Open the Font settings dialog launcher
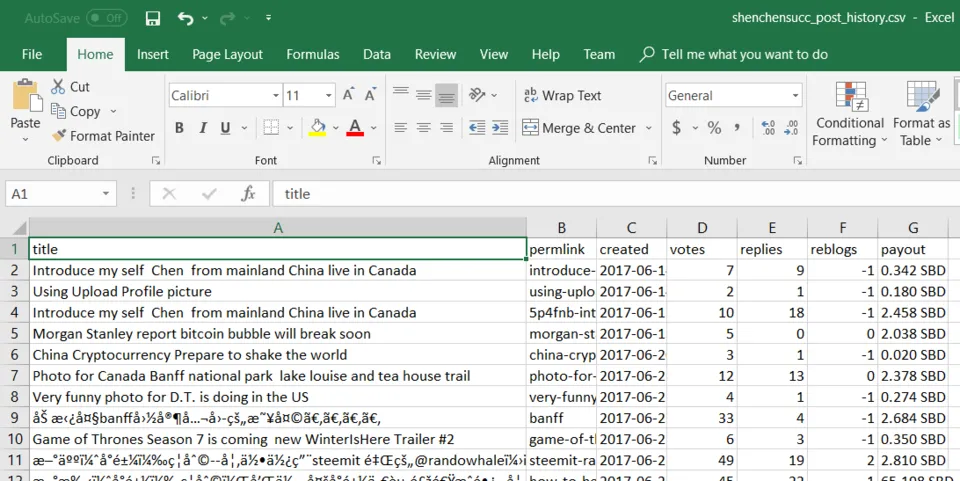Image resolution: width=960 pixels, height=481 pixels. [x=377, y=161]
